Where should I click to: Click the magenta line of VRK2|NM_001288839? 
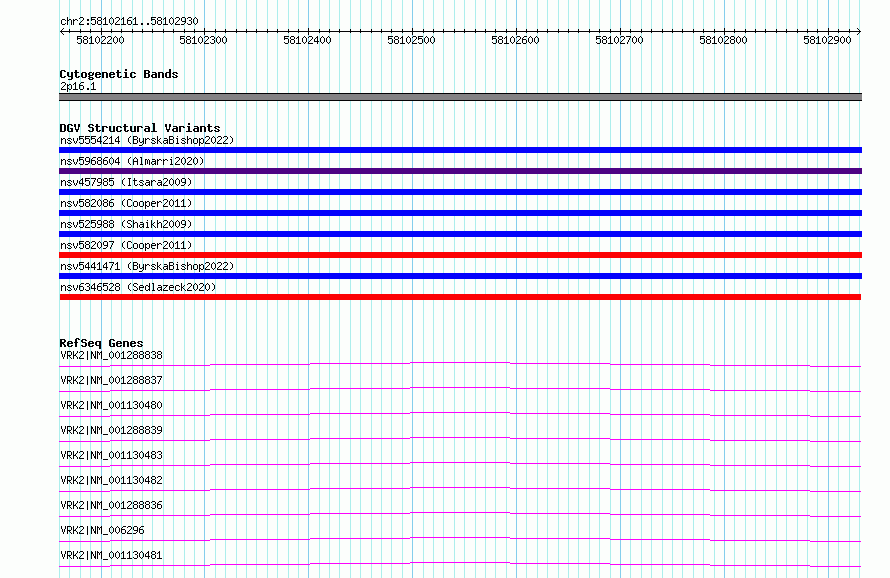click(460, 439)
